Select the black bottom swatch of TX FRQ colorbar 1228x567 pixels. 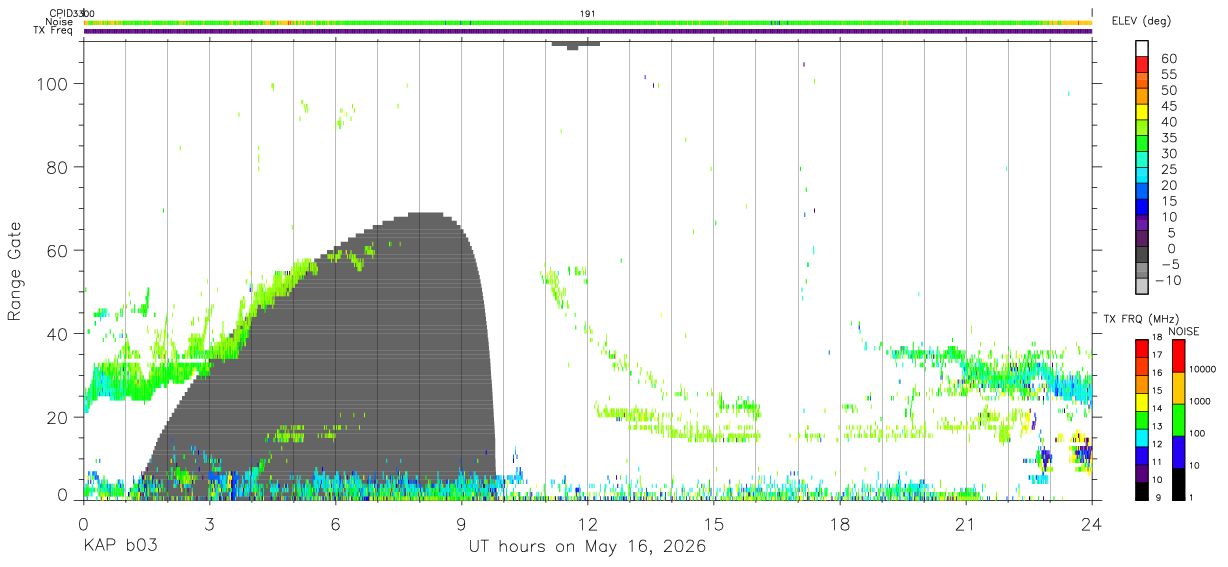click(1142, 491)
